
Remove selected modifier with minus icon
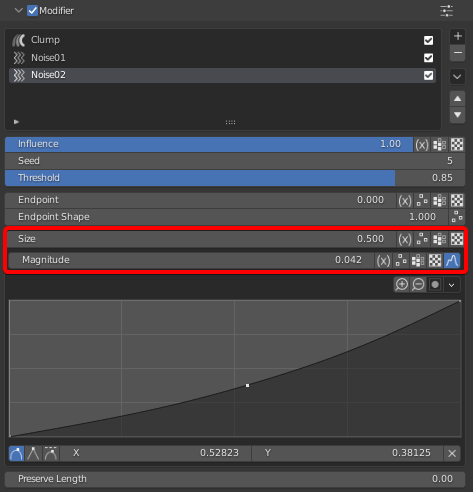(x=457, y=53)
